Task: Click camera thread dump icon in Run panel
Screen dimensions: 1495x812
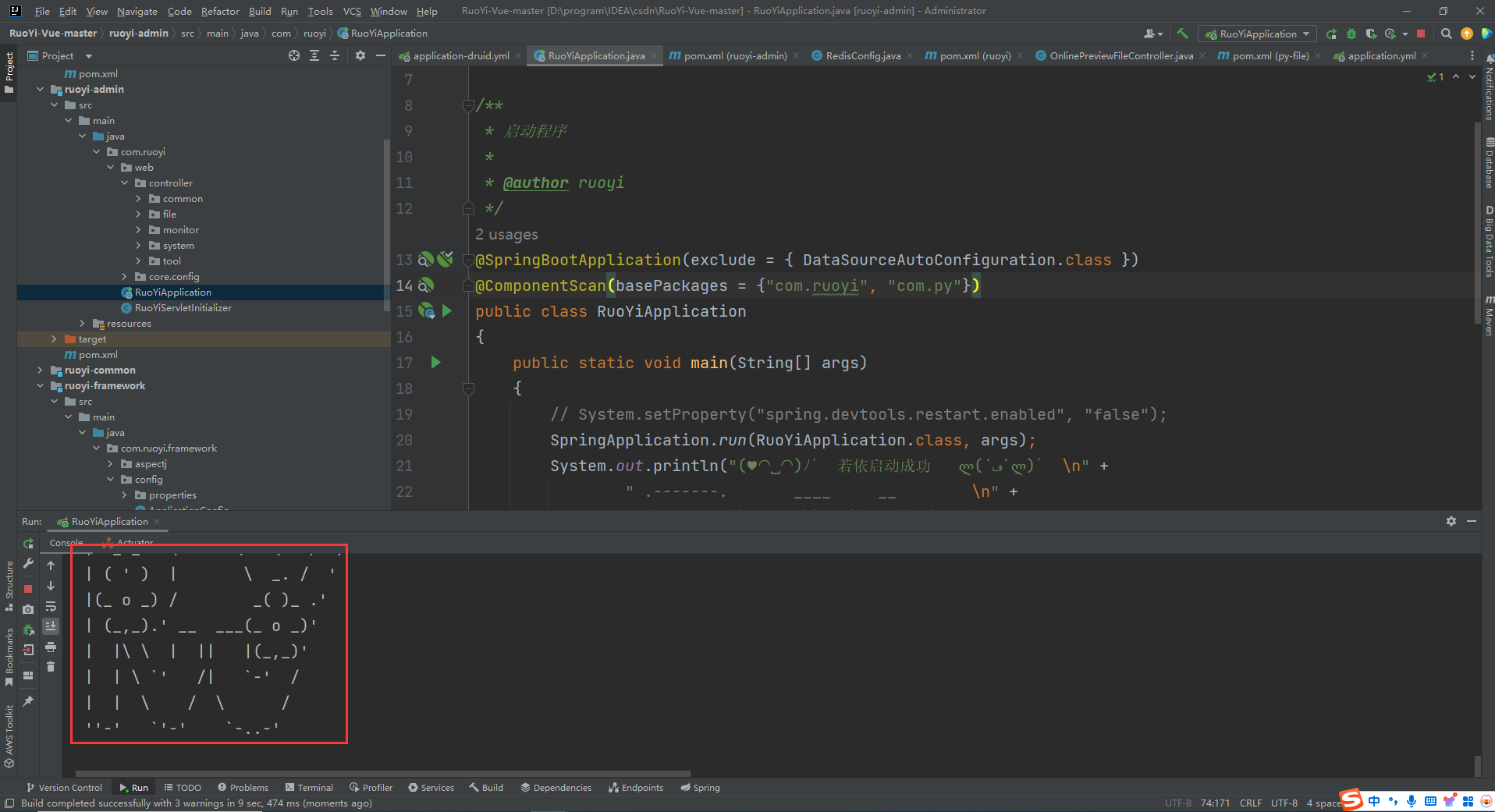Action: click(28, 609)
